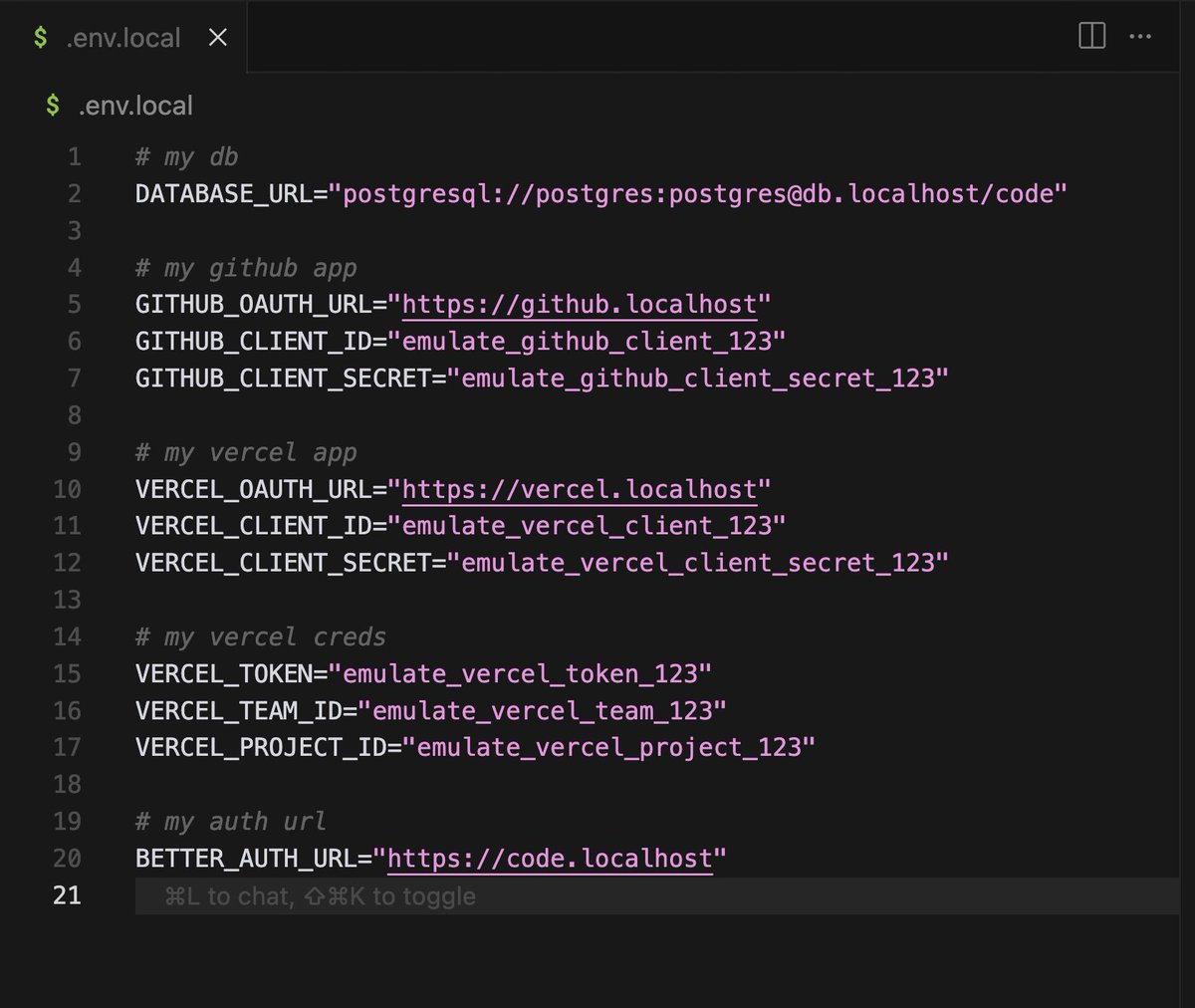Click the '# my vercel app' comment
This screenshot has width=1195, height=1008.
tap(246, 453)
